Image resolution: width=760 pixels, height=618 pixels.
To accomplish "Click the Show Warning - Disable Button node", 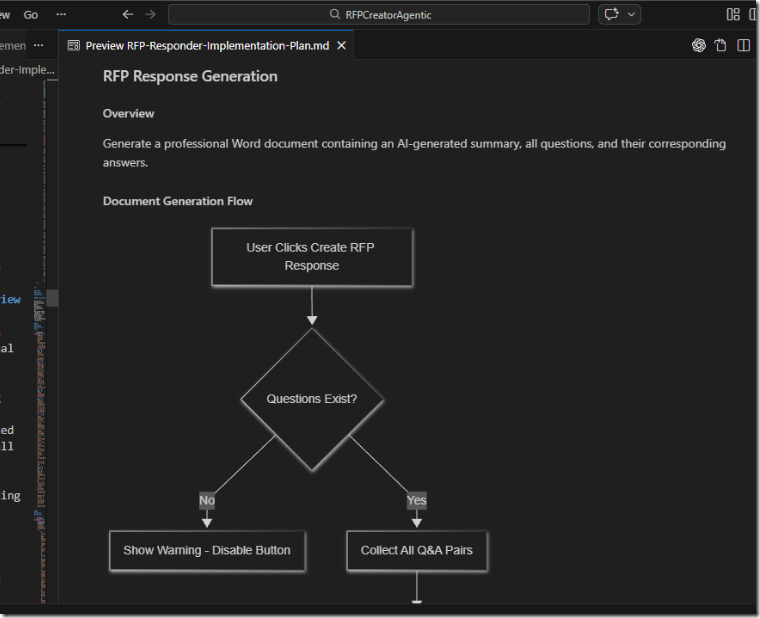I will coord(207,550).
